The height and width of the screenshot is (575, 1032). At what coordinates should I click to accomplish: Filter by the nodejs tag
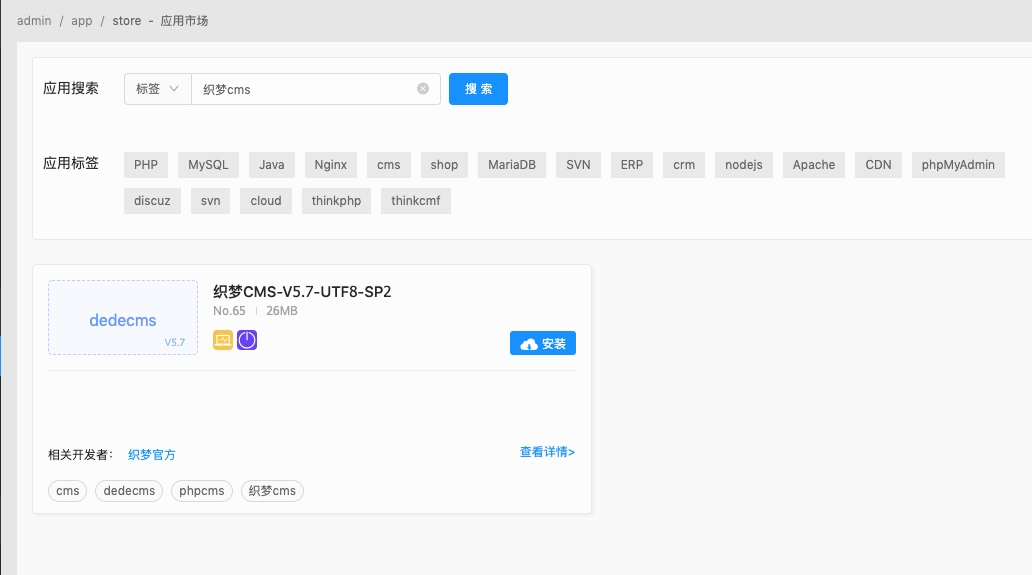tap(744, 164)
